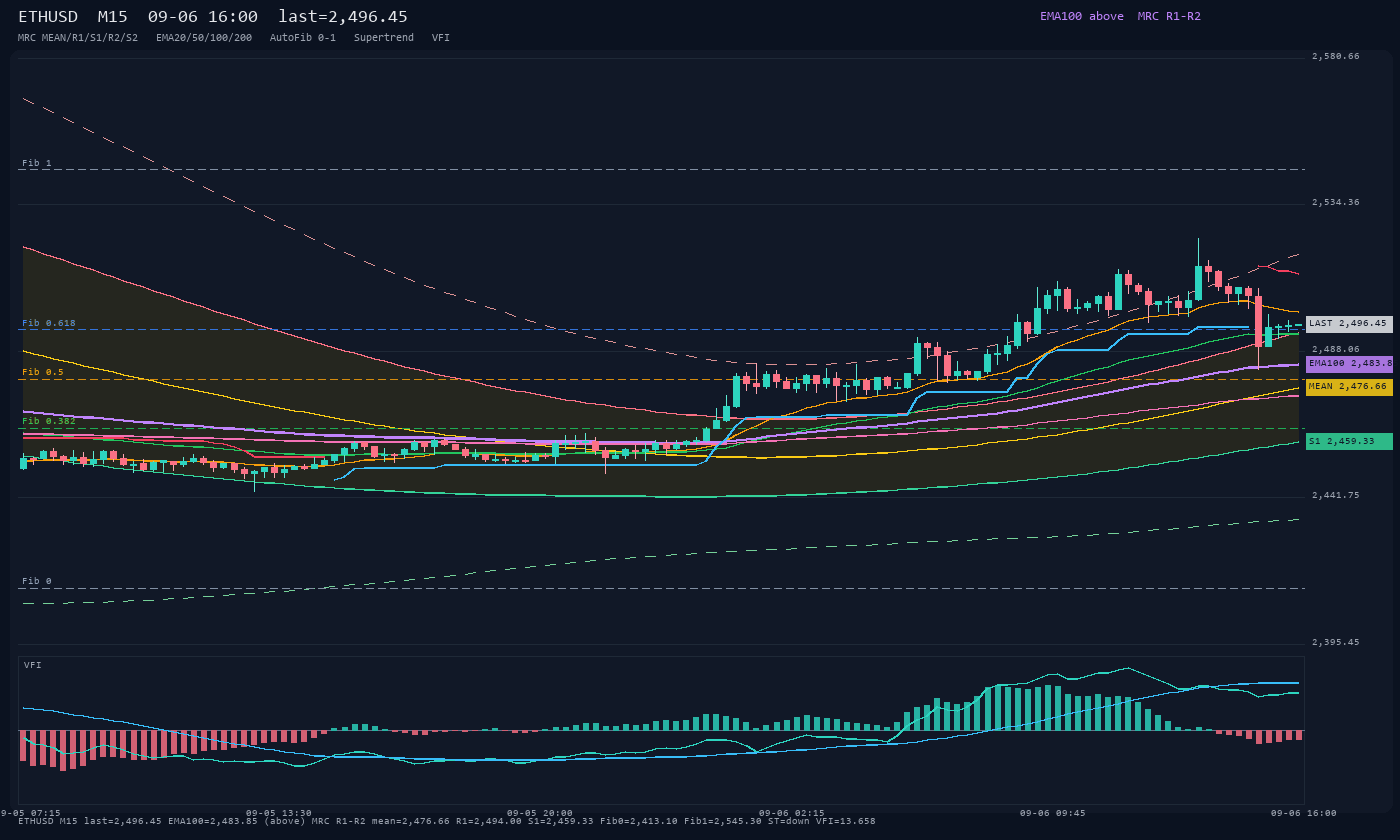
Task: Click the LAST 2,496.45 price tag
Action: point(1349,324)
